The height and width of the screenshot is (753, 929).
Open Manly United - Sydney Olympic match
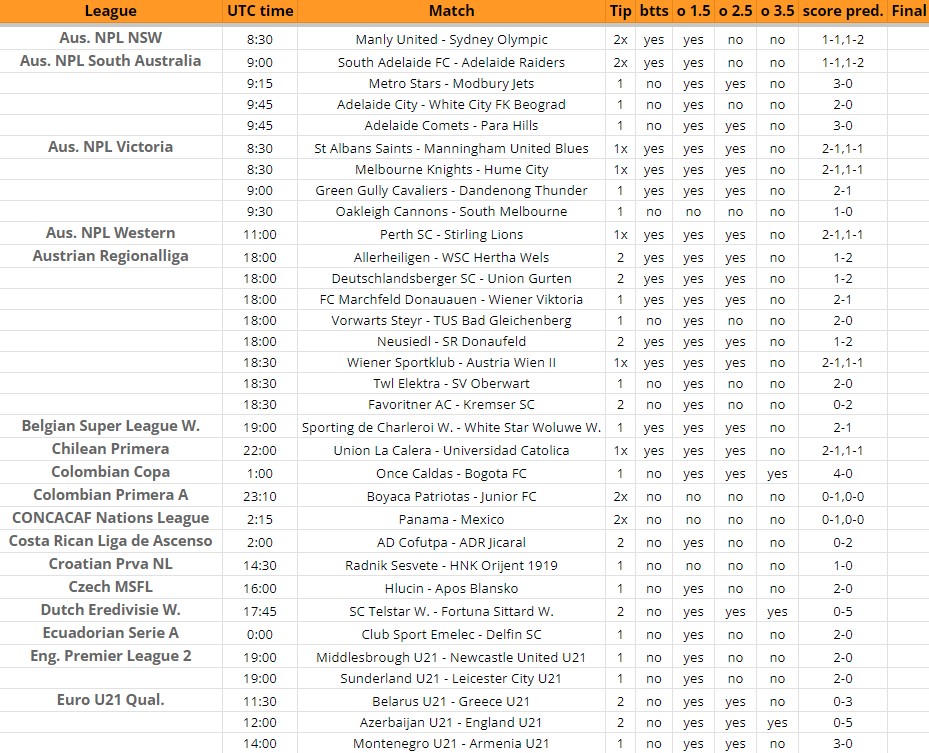pyautogui.click(x=451, y=40)
